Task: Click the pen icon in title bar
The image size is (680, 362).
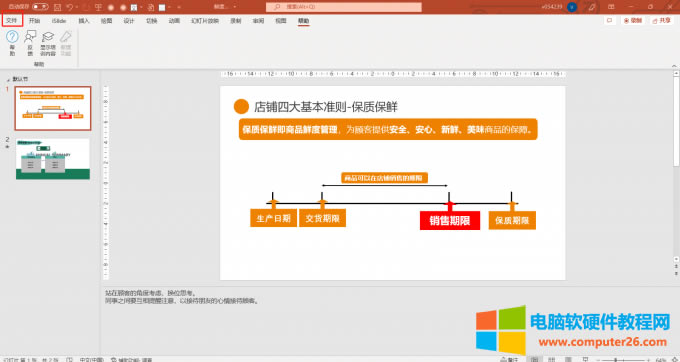Action: [592, 7]
